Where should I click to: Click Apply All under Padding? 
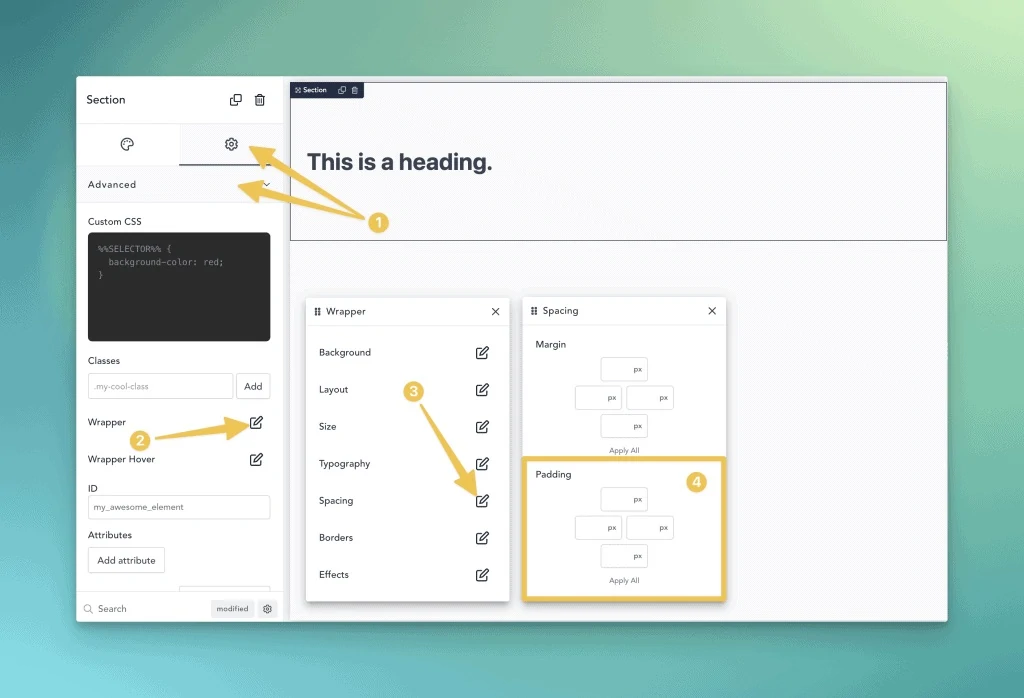click(624, 581)
